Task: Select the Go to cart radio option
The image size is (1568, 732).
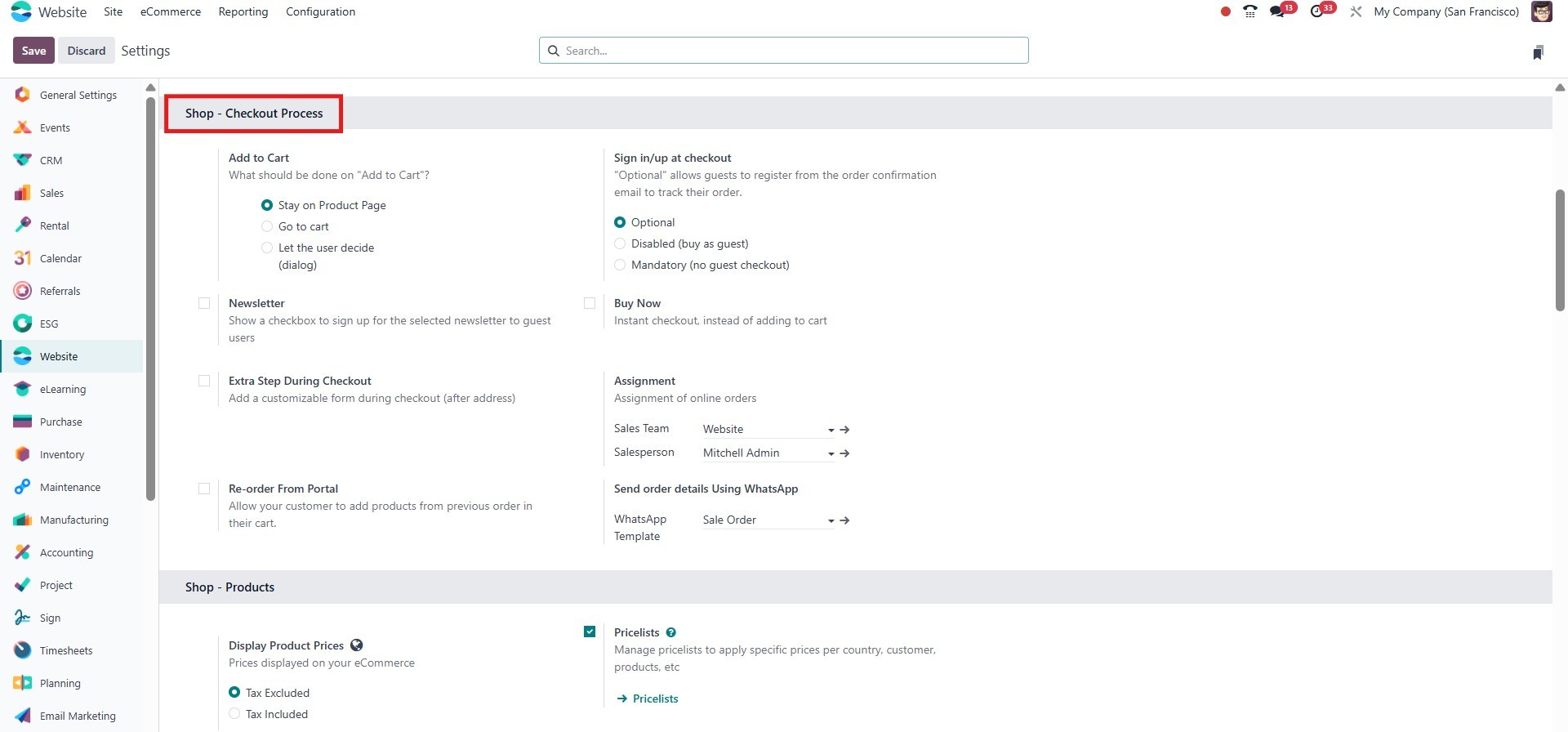Action: click(x=267, y=226)
